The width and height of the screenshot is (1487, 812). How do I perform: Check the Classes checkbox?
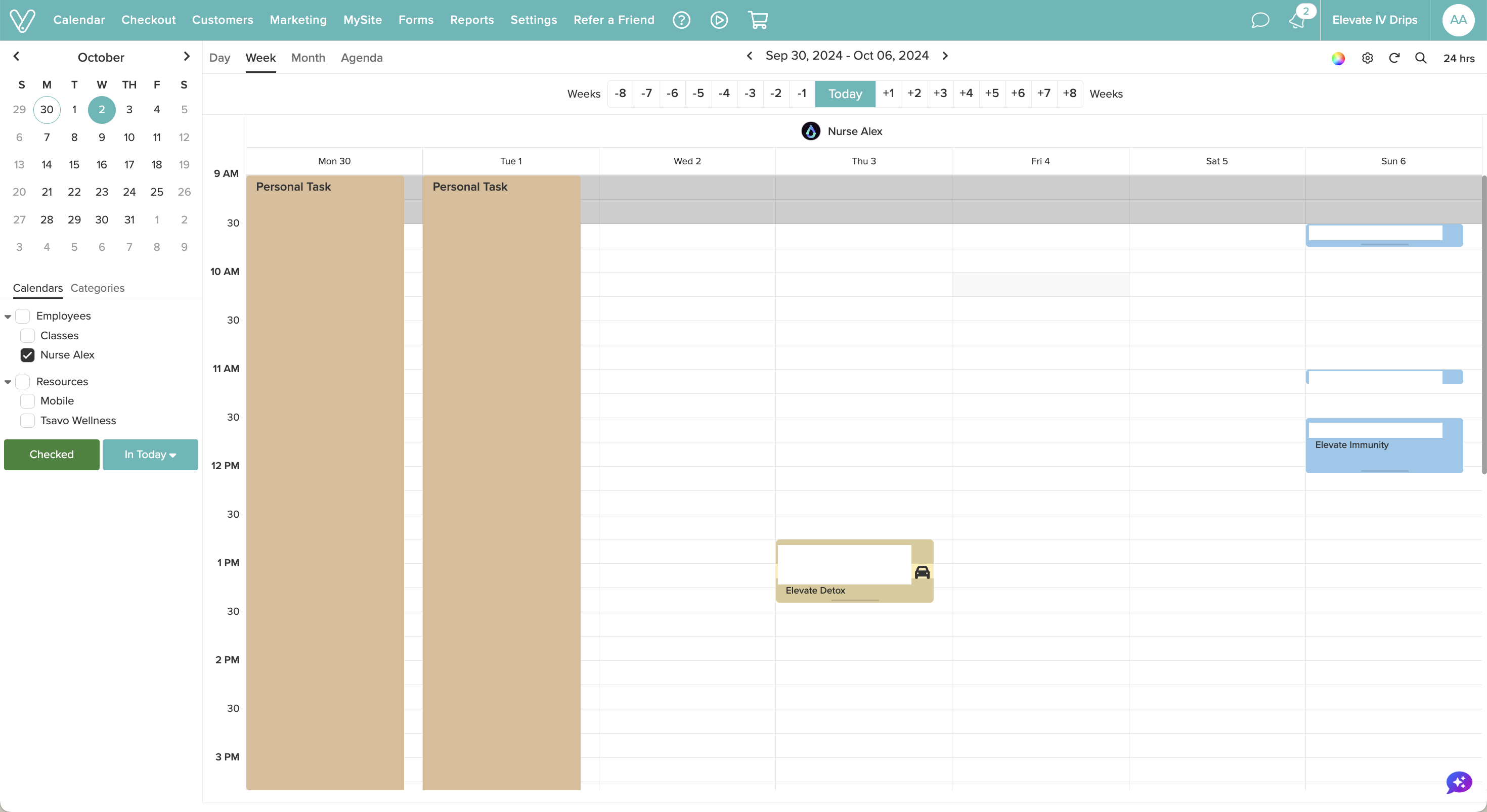[27, 336]
